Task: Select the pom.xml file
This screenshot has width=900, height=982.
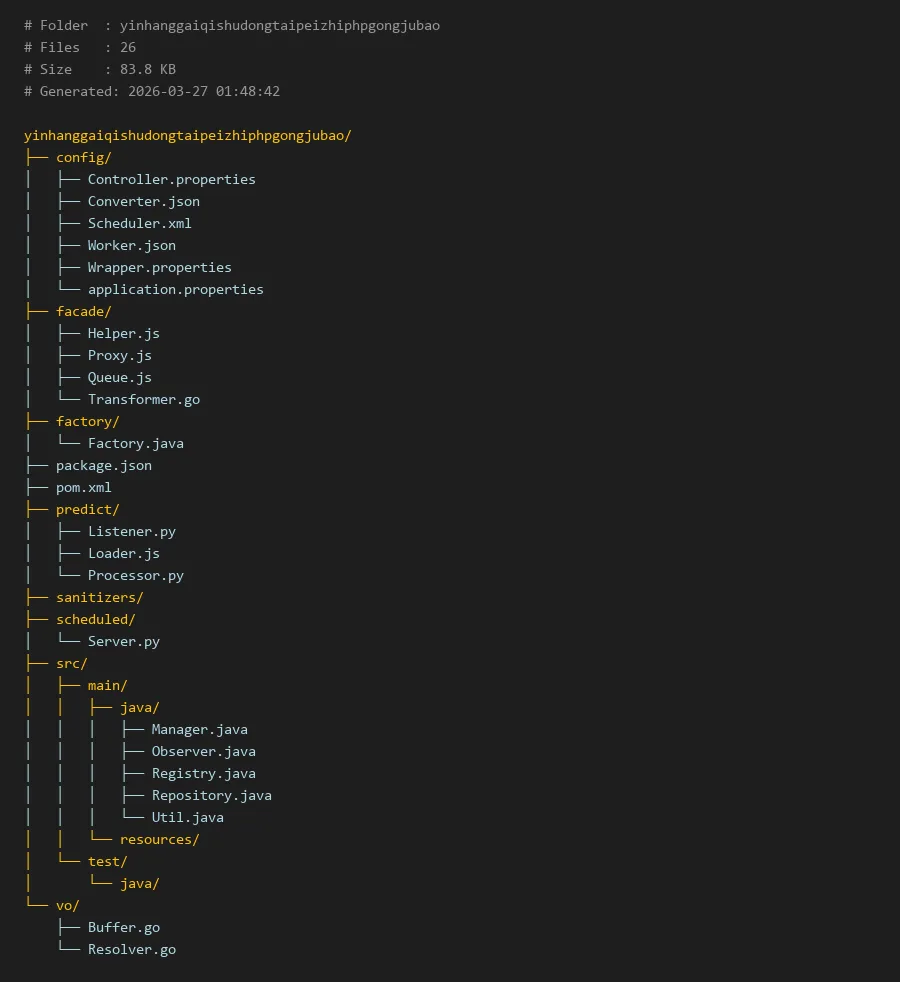Action: tap(83, 488)
